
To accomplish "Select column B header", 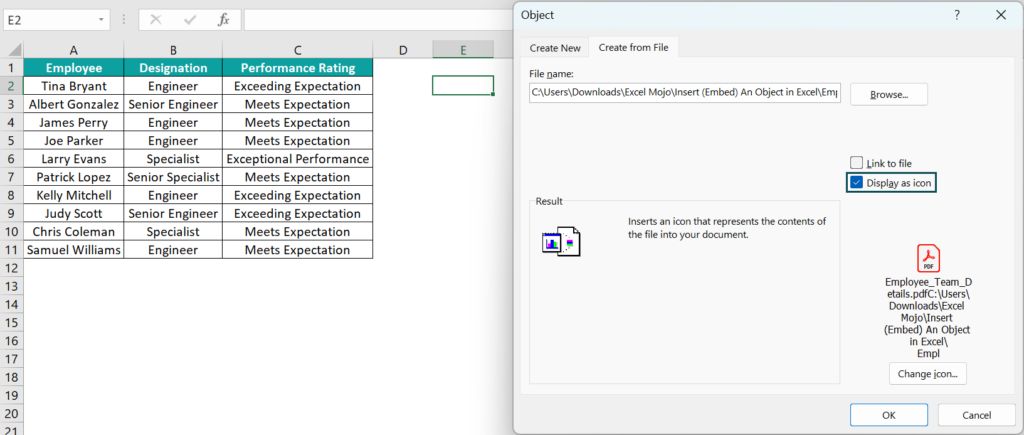I will pyautogui.click(x=173, y=50).
